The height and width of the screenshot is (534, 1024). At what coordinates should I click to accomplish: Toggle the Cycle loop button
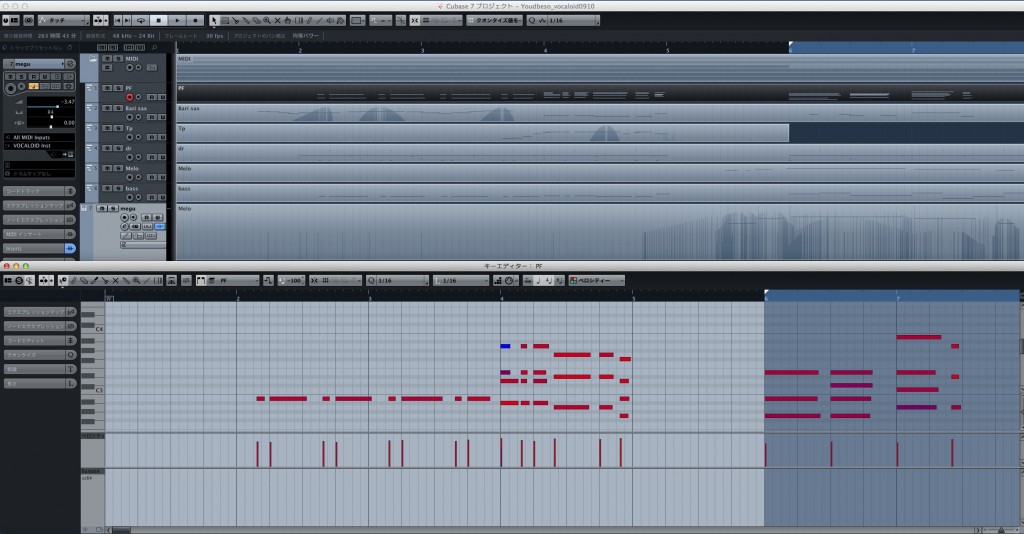click(x=141, y=20)
